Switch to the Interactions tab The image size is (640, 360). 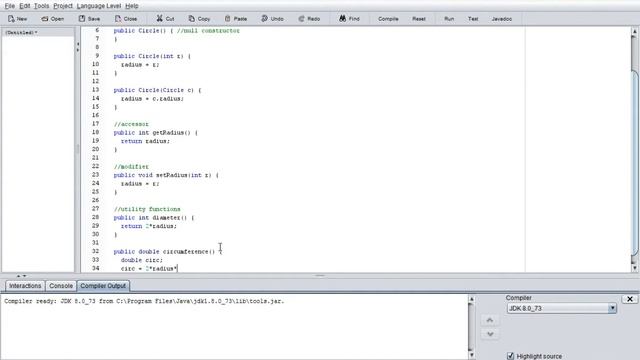point(25,286)
